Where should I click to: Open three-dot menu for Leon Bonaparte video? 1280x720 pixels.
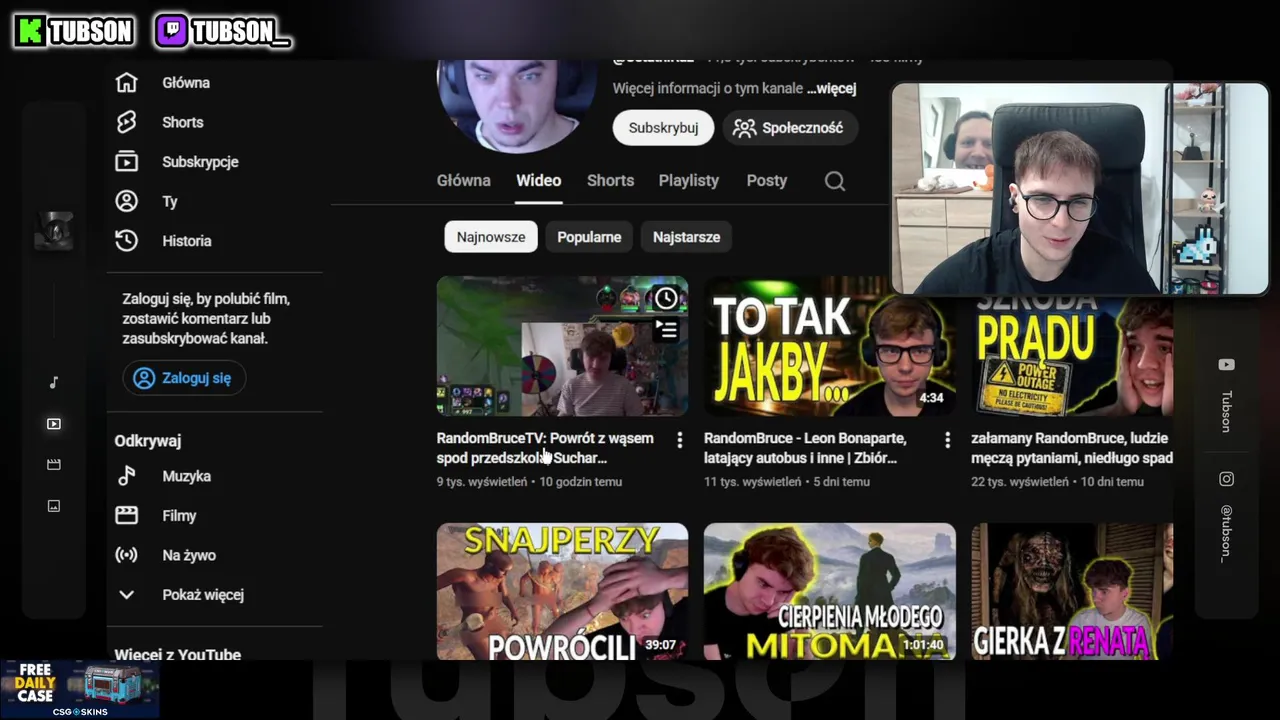click(947, 440)
